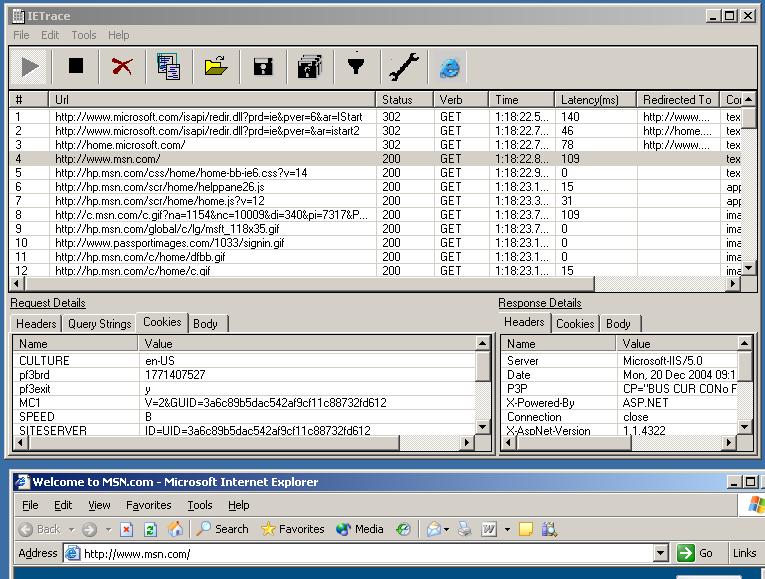Open Internet Explorer Favorites menu
Image resolution: width=765 pixels, height=579 pixels.
coord(148,505)
